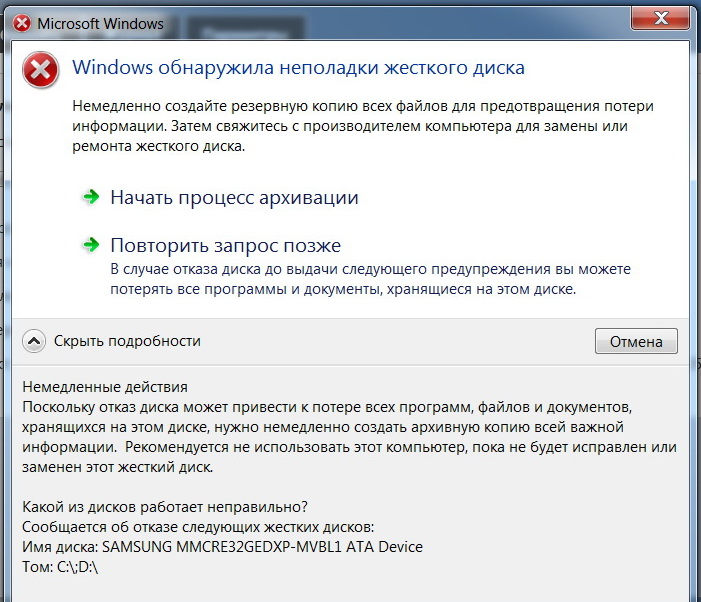Start backup via Начать процесс архивации
The width and height of the screenshot is (701, 602).
234,198
